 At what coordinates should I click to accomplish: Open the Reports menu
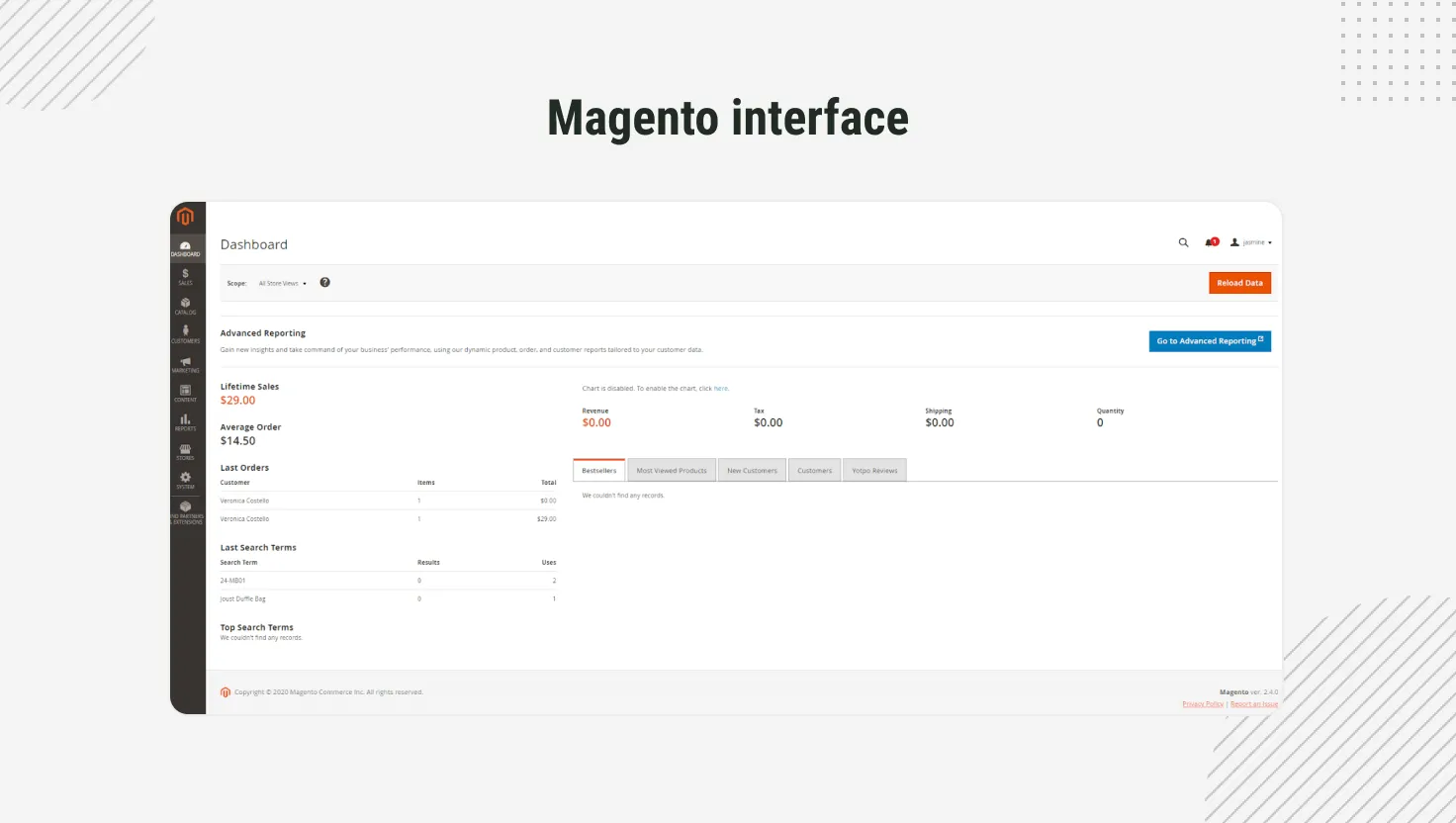click(185, 422)
